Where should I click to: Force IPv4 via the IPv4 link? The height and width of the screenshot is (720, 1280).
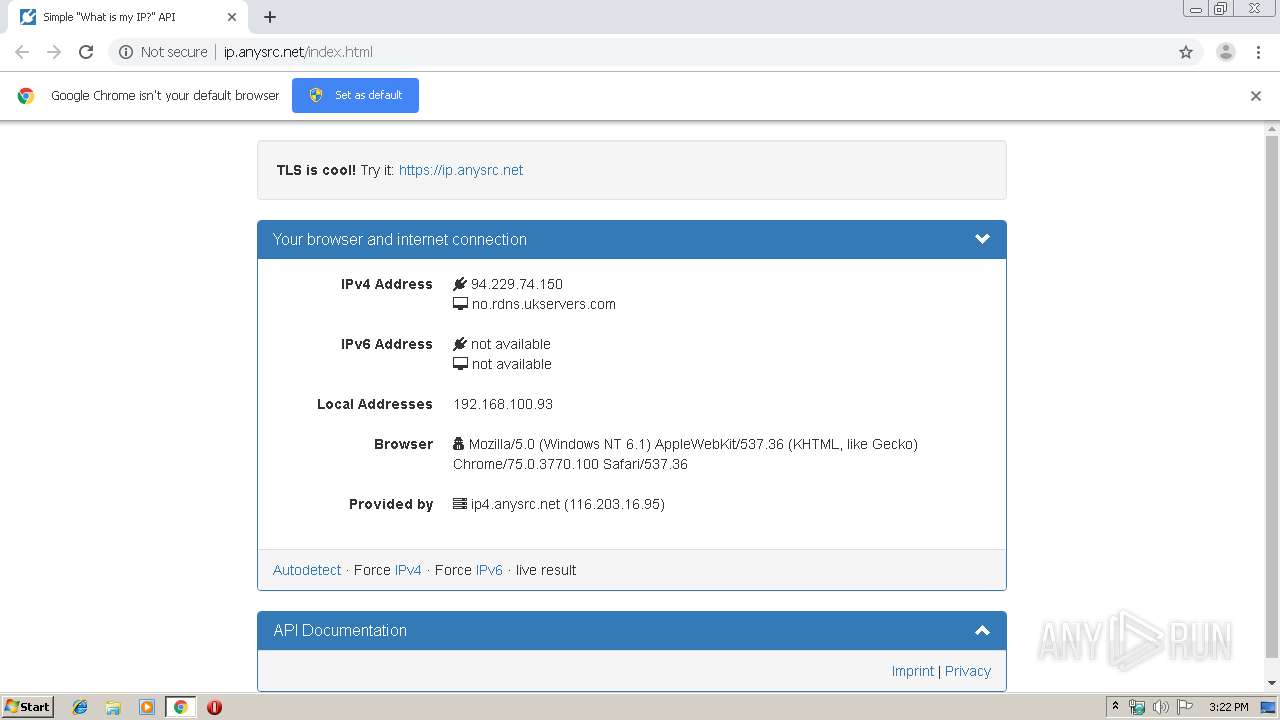pyautogui.click(x=408, y=570)
